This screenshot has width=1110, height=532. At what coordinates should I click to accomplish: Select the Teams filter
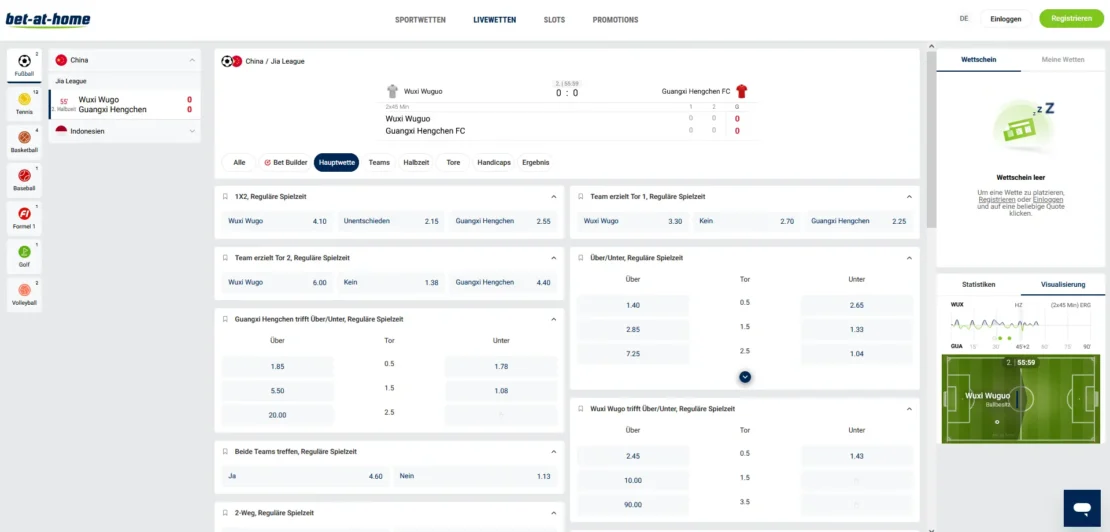click(379, 163)
